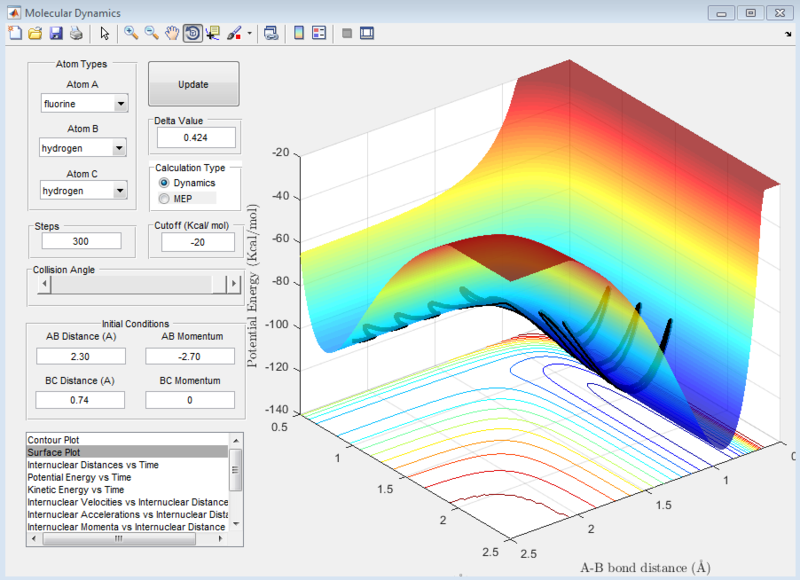Open Atom B hydrogen dropdown
The image size is (800, 580).
[119, 148]
